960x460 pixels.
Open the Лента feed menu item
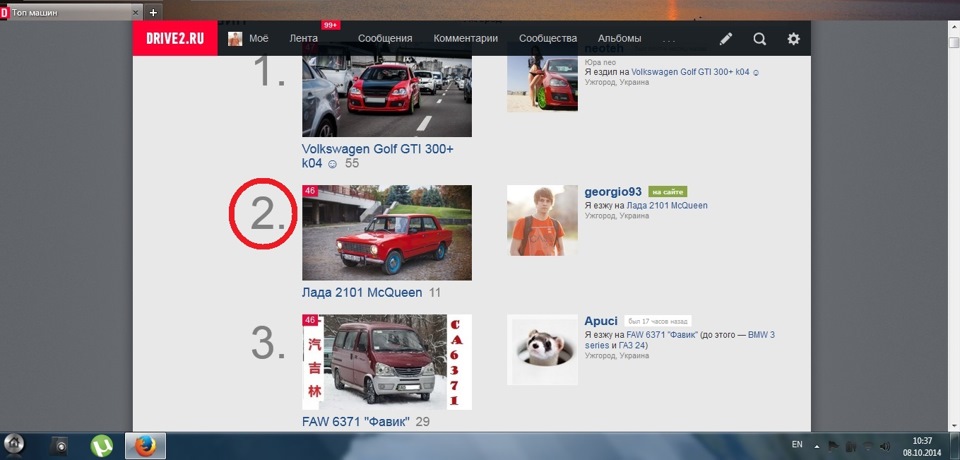(x=304, y=39)
